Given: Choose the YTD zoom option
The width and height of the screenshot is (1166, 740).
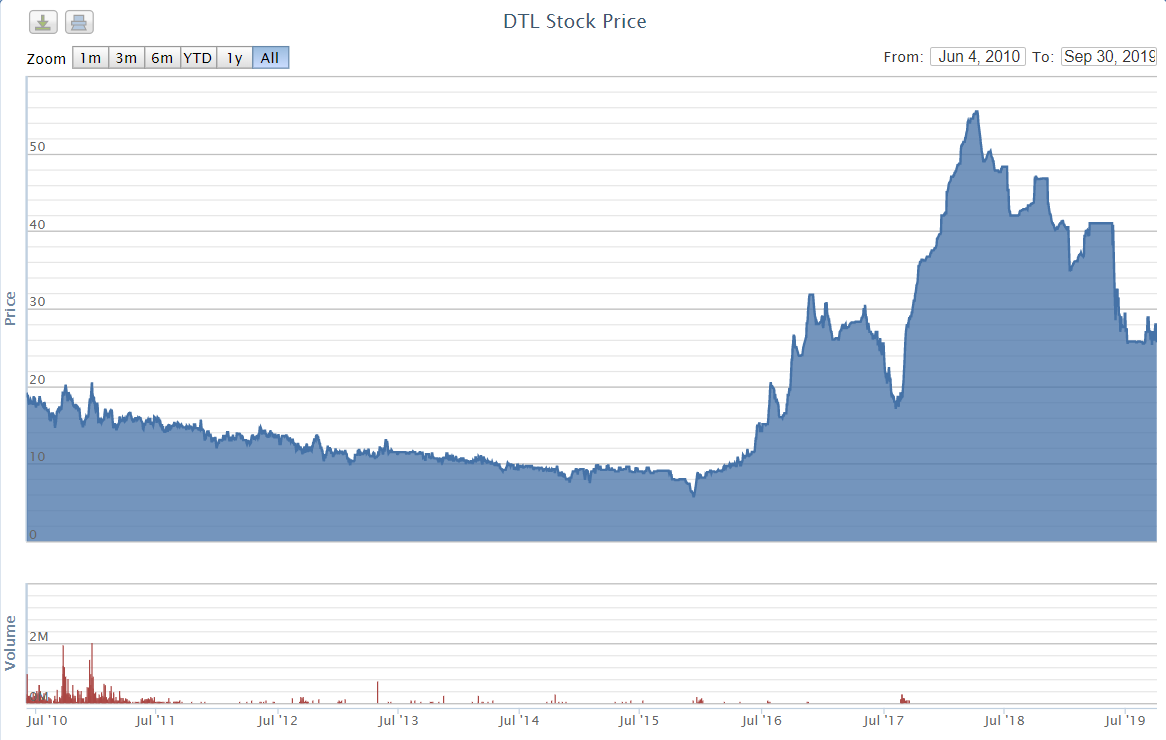Looking at the screenshot, I should tap(197, 58).
